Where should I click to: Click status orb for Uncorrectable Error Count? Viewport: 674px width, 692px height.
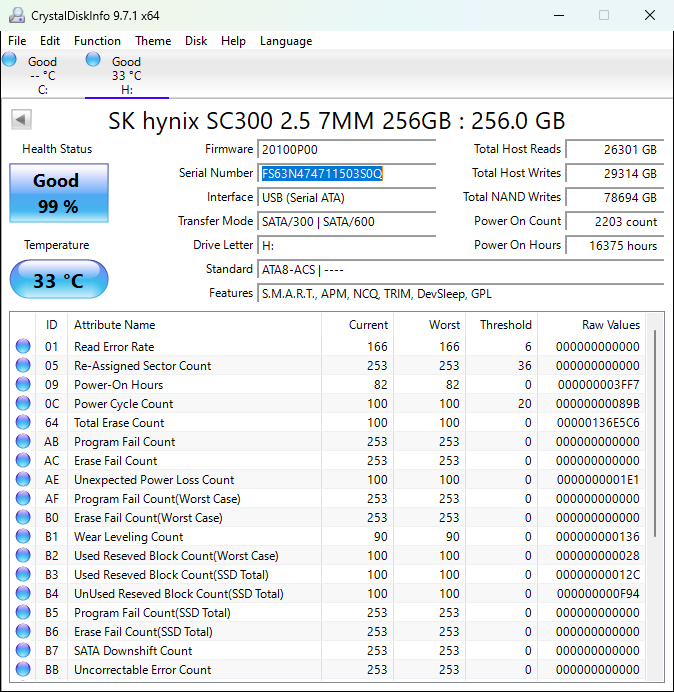pos(23,669)
